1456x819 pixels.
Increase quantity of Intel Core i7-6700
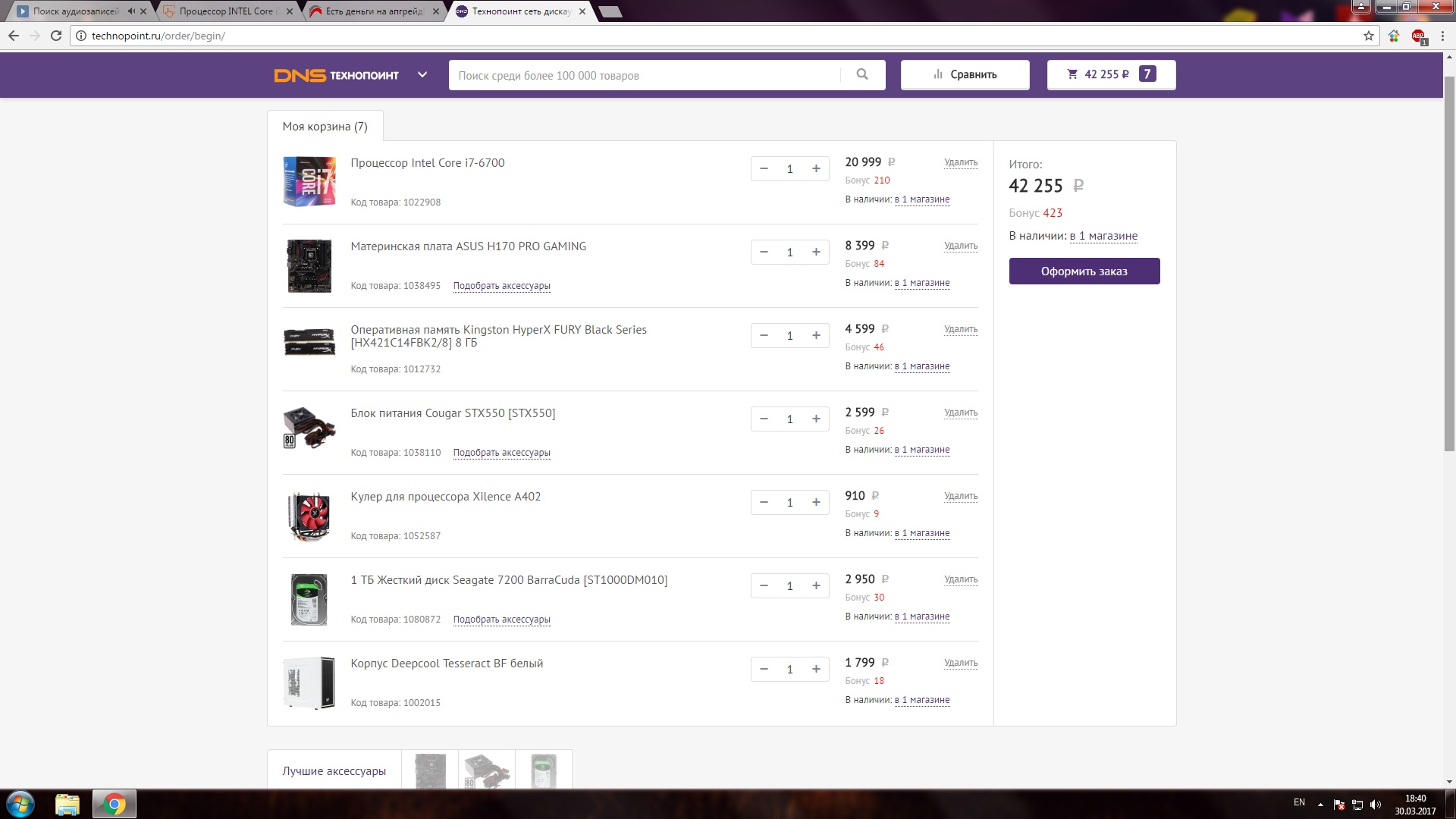[816, 168]
